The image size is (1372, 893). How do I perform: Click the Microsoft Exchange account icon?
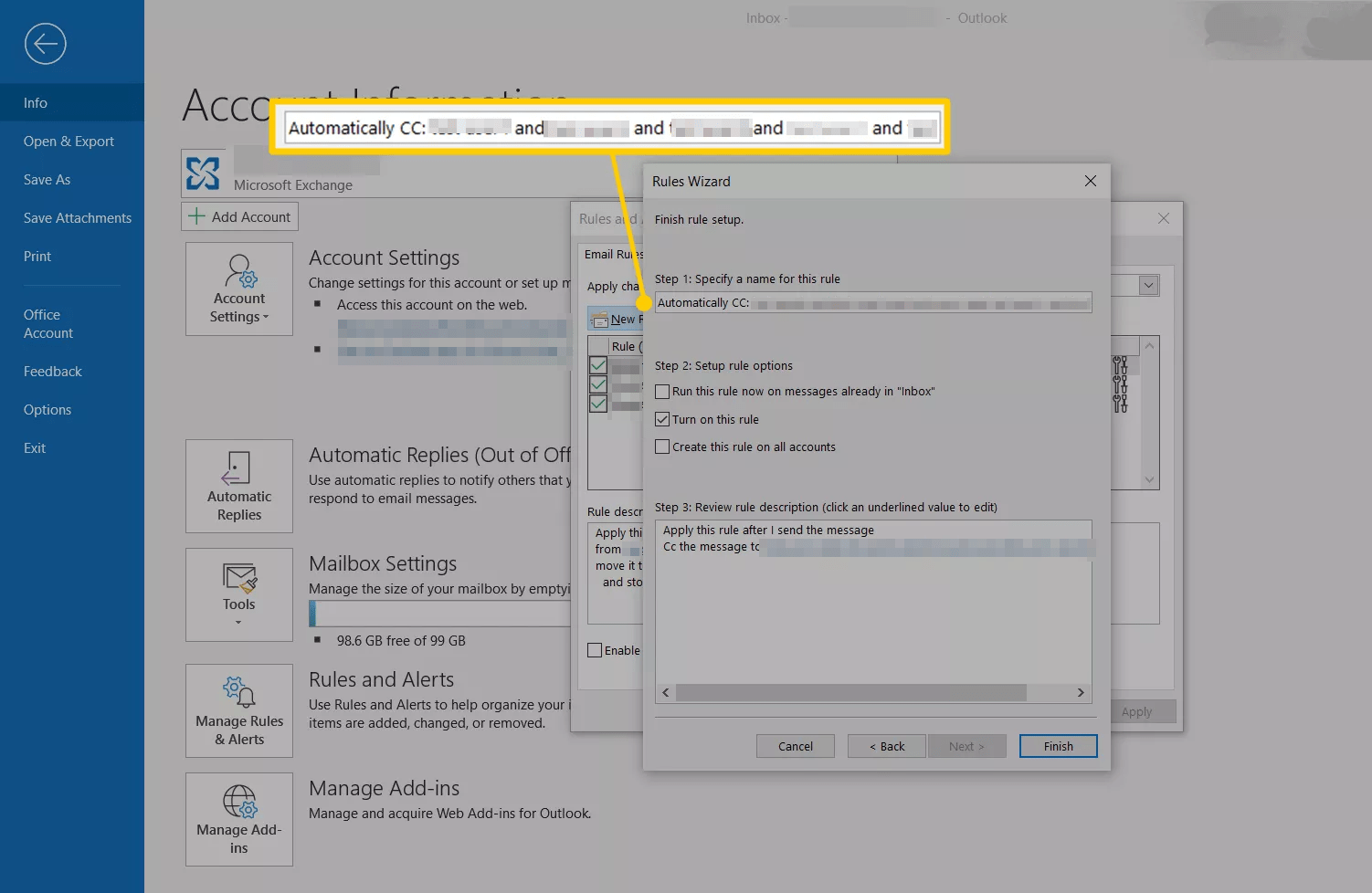coord(203,173)
